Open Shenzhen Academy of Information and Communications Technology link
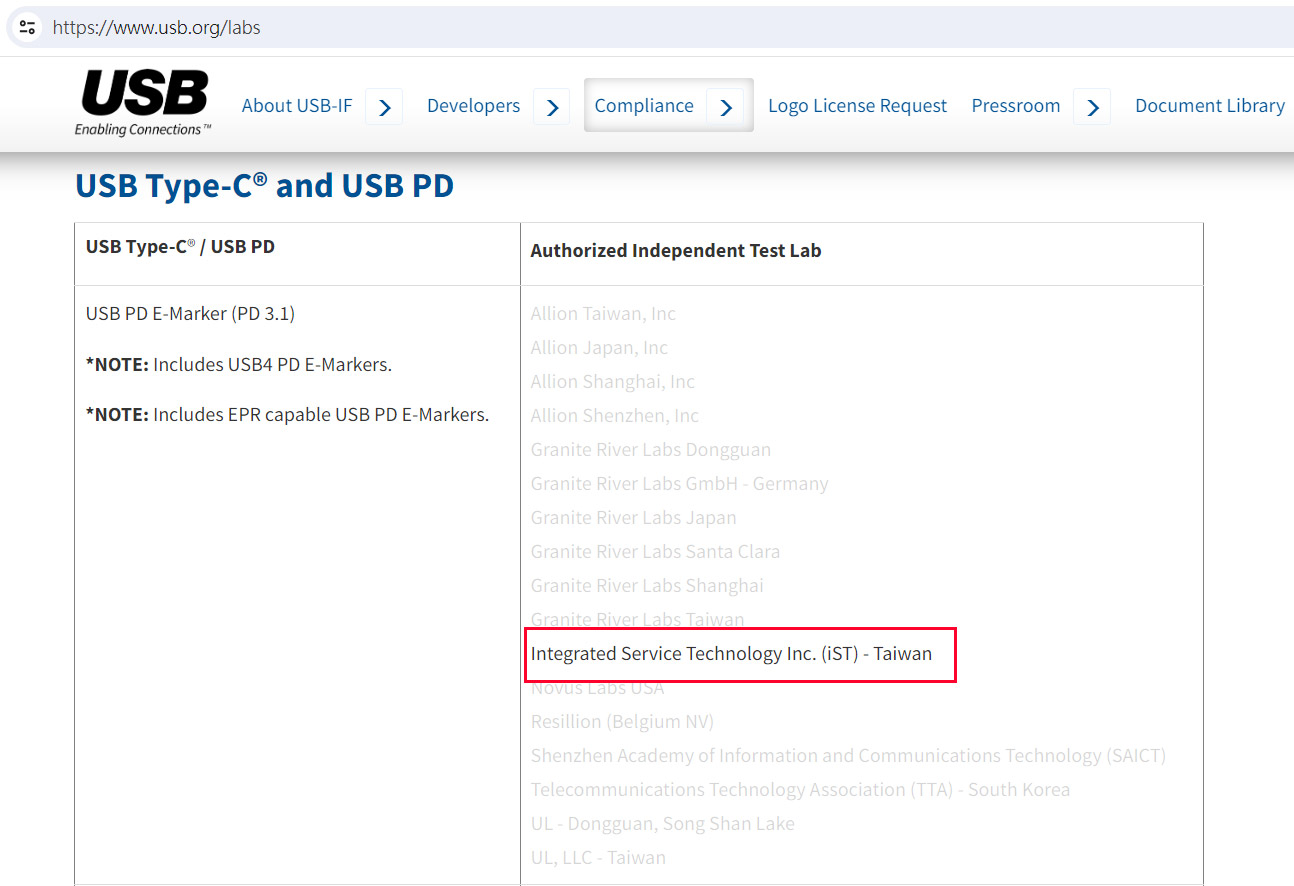The width and height of the screenshot is (1294, 886). (x=848, y=756)
